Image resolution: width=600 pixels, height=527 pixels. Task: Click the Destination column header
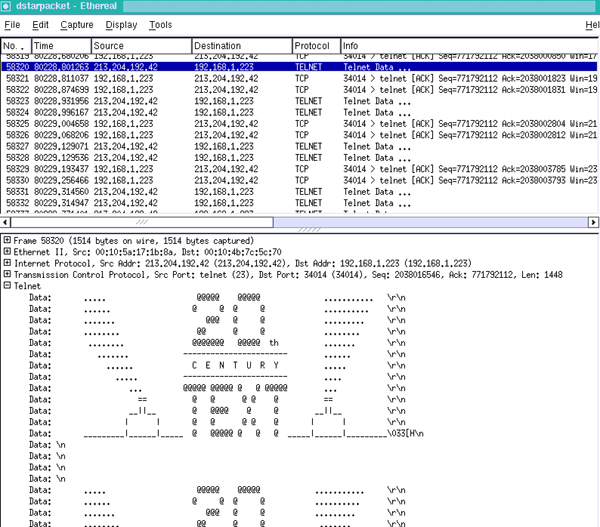point(240,46)
